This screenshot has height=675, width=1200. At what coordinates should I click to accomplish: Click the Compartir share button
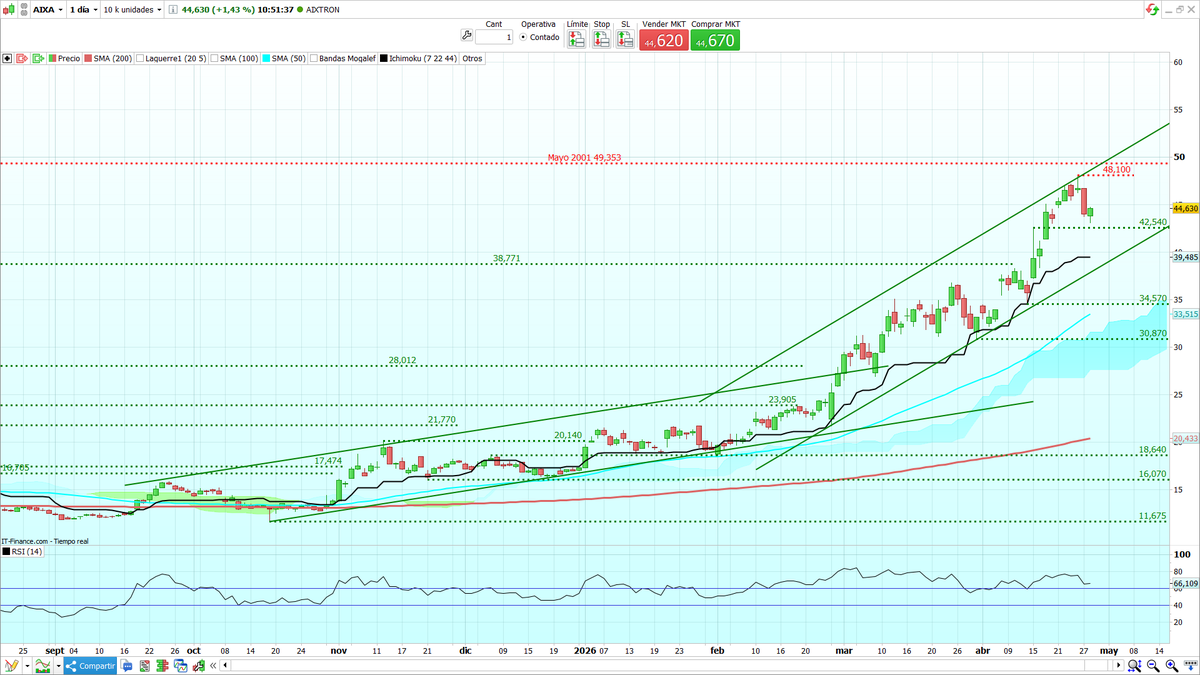pyautogui.click(x=90, y=666)
